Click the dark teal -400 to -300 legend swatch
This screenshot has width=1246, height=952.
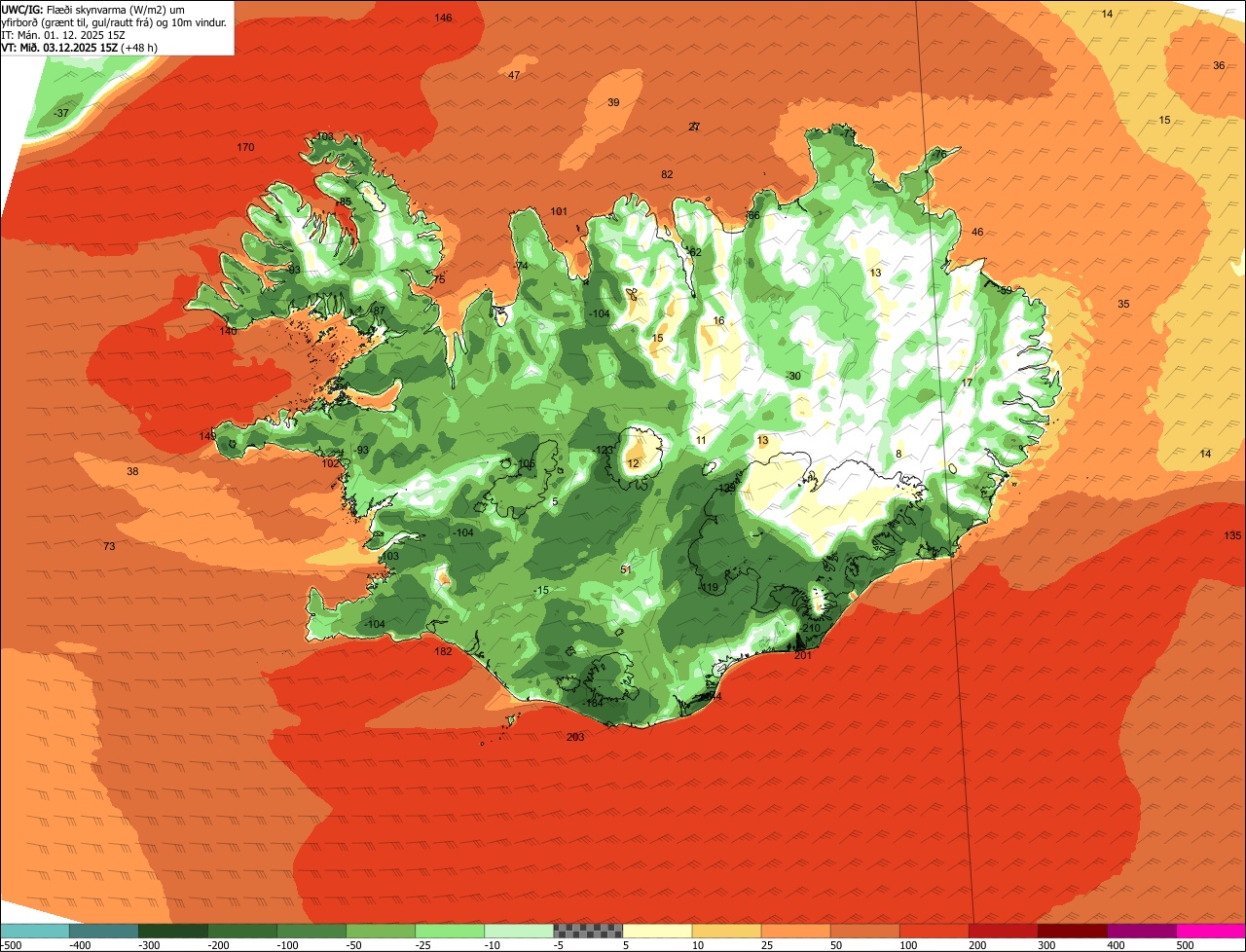(104, 931)
